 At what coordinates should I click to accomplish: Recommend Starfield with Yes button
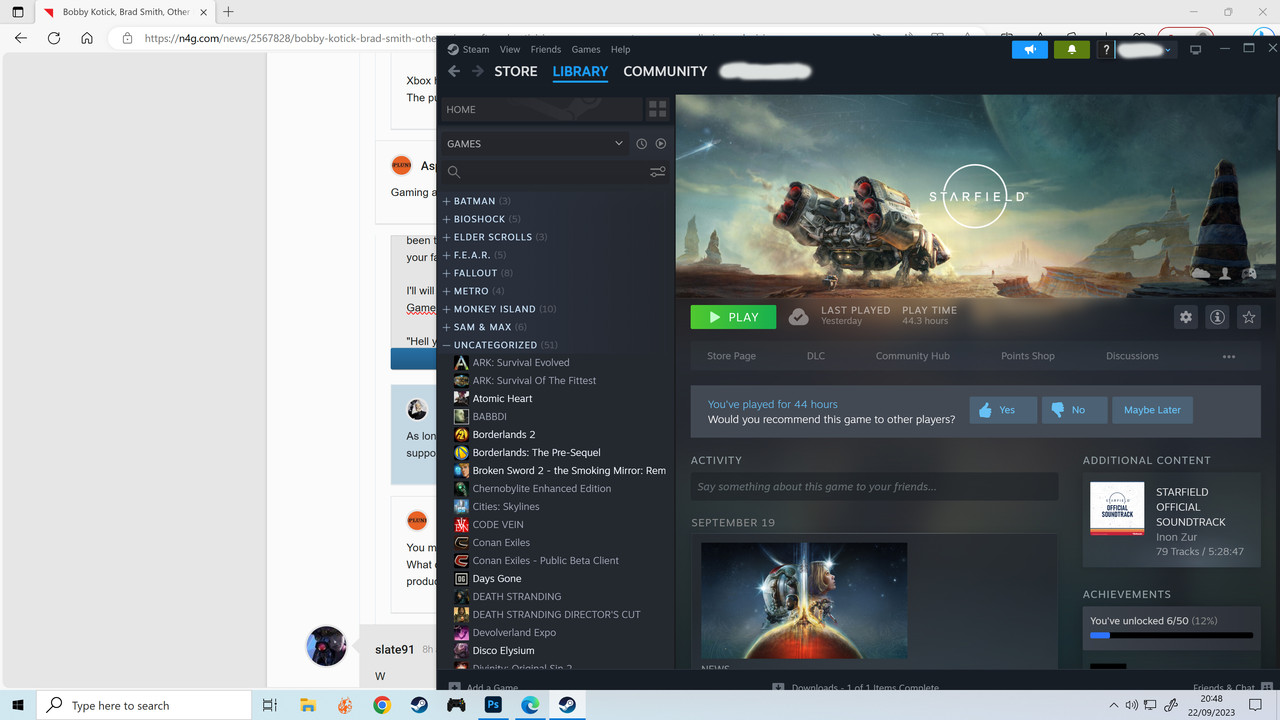coord(1003,410)
